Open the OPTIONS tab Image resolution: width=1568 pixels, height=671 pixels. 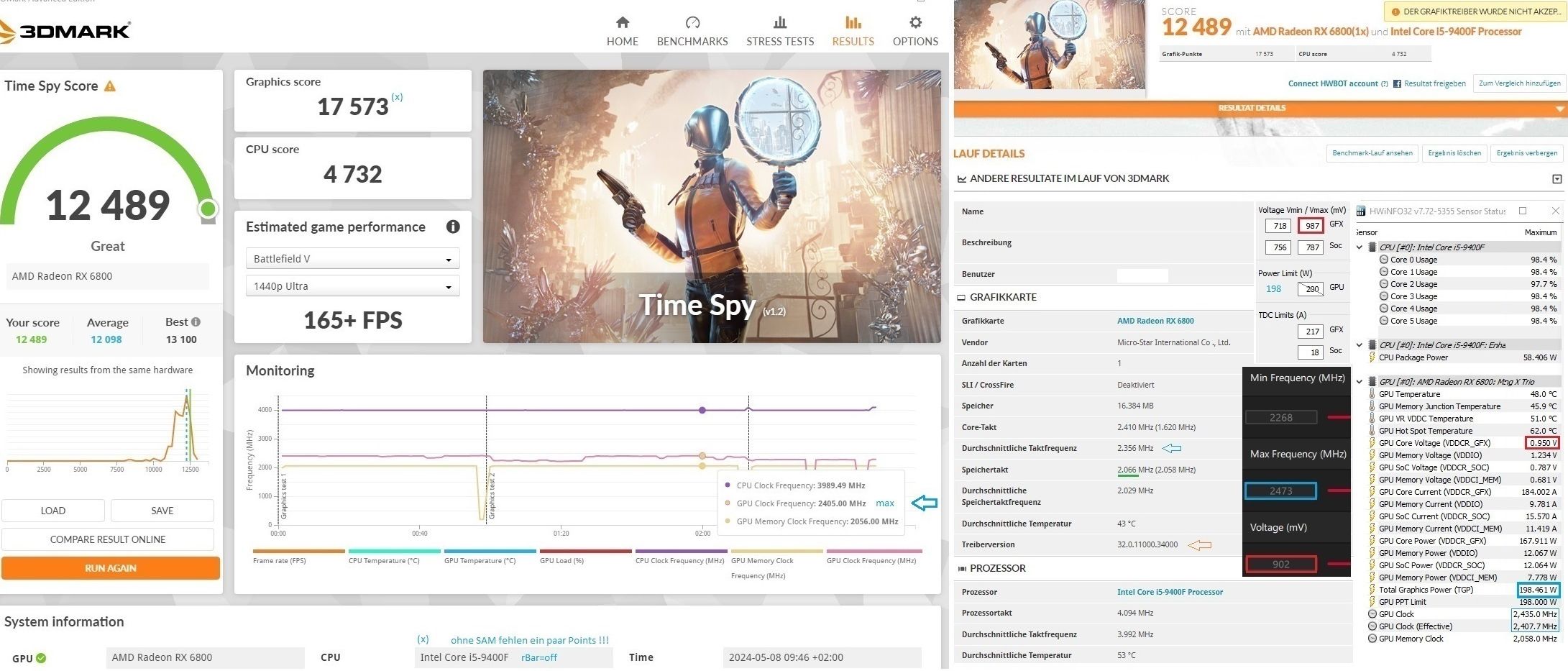[x=915, y=32]
